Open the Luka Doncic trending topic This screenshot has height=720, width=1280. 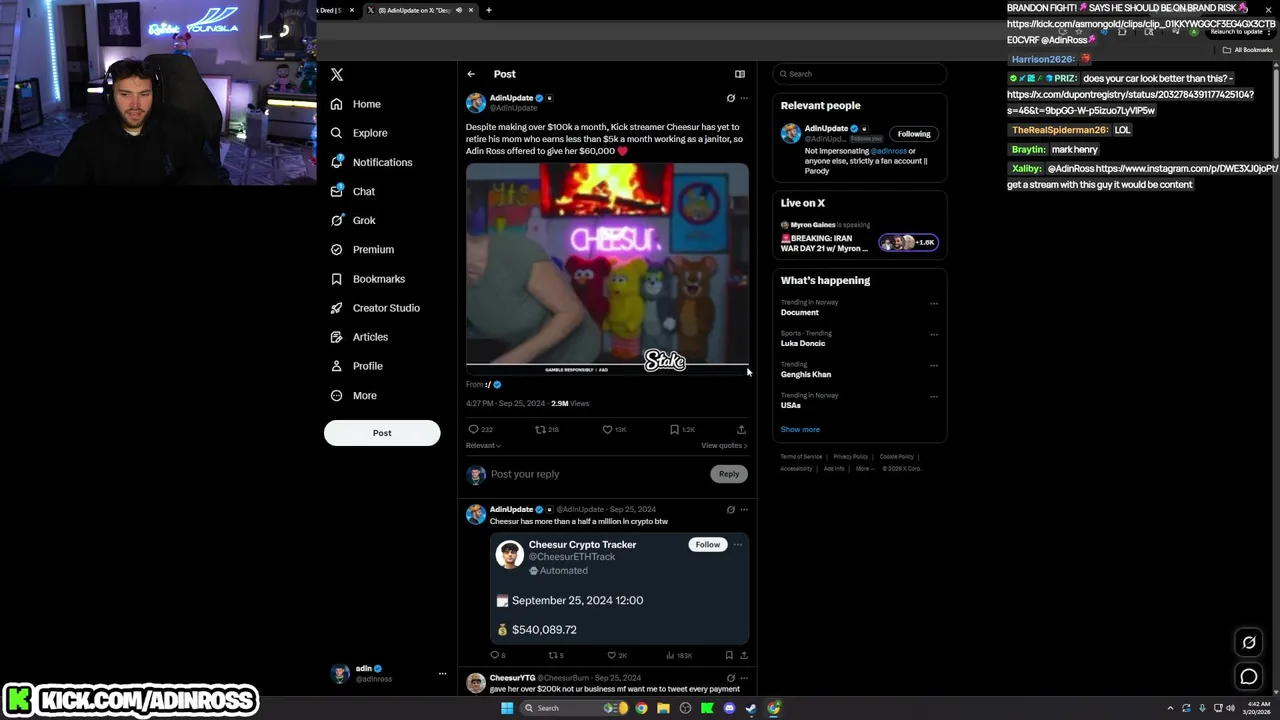(x=803, y=343)
